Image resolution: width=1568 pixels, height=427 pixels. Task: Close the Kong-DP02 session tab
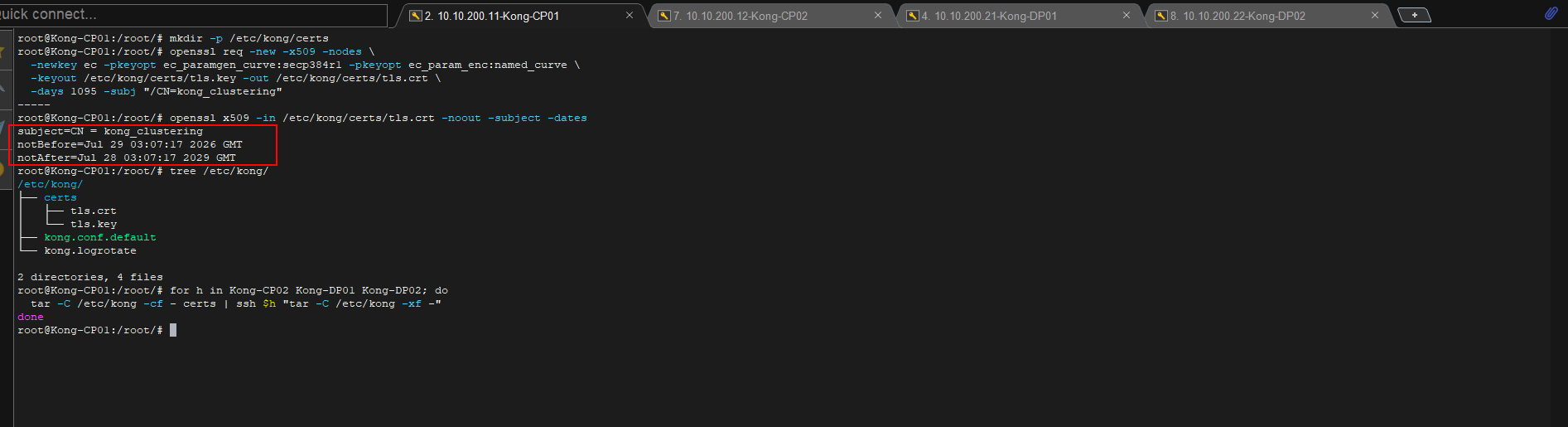[1375, 16]
